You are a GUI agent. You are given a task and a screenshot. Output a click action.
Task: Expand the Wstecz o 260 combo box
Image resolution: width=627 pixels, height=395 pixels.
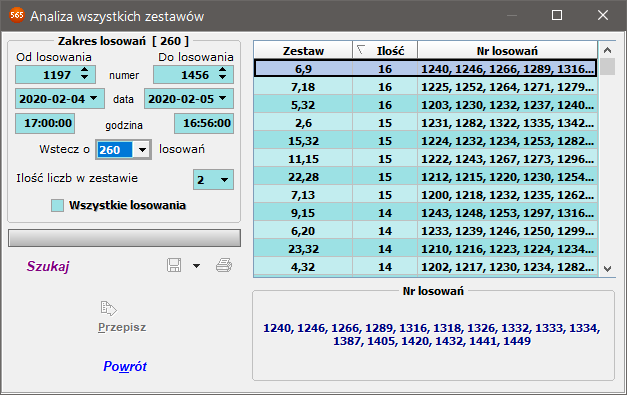[142, 150]
